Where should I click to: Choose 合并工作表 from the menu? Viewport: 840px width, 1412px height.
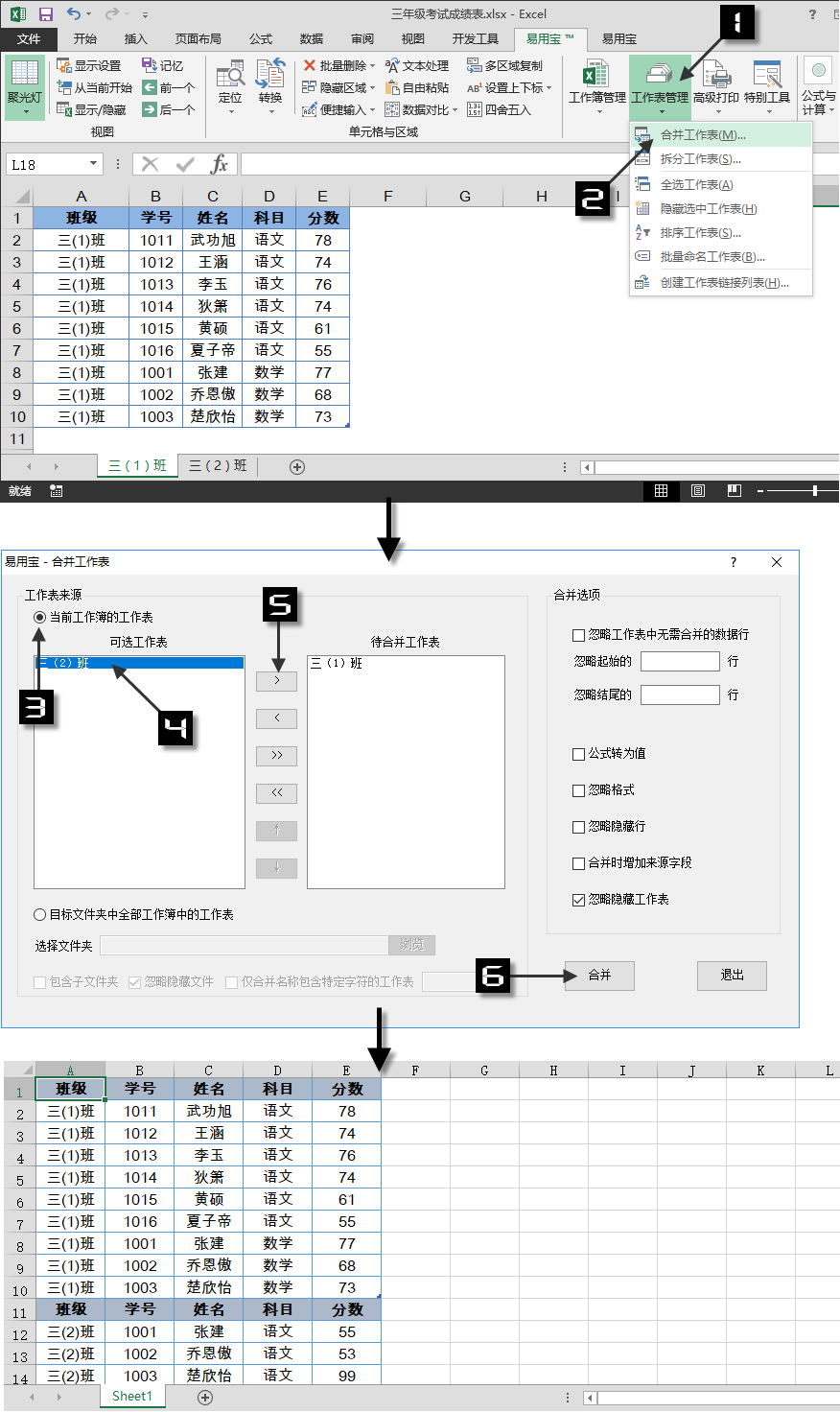coord(721,135)
